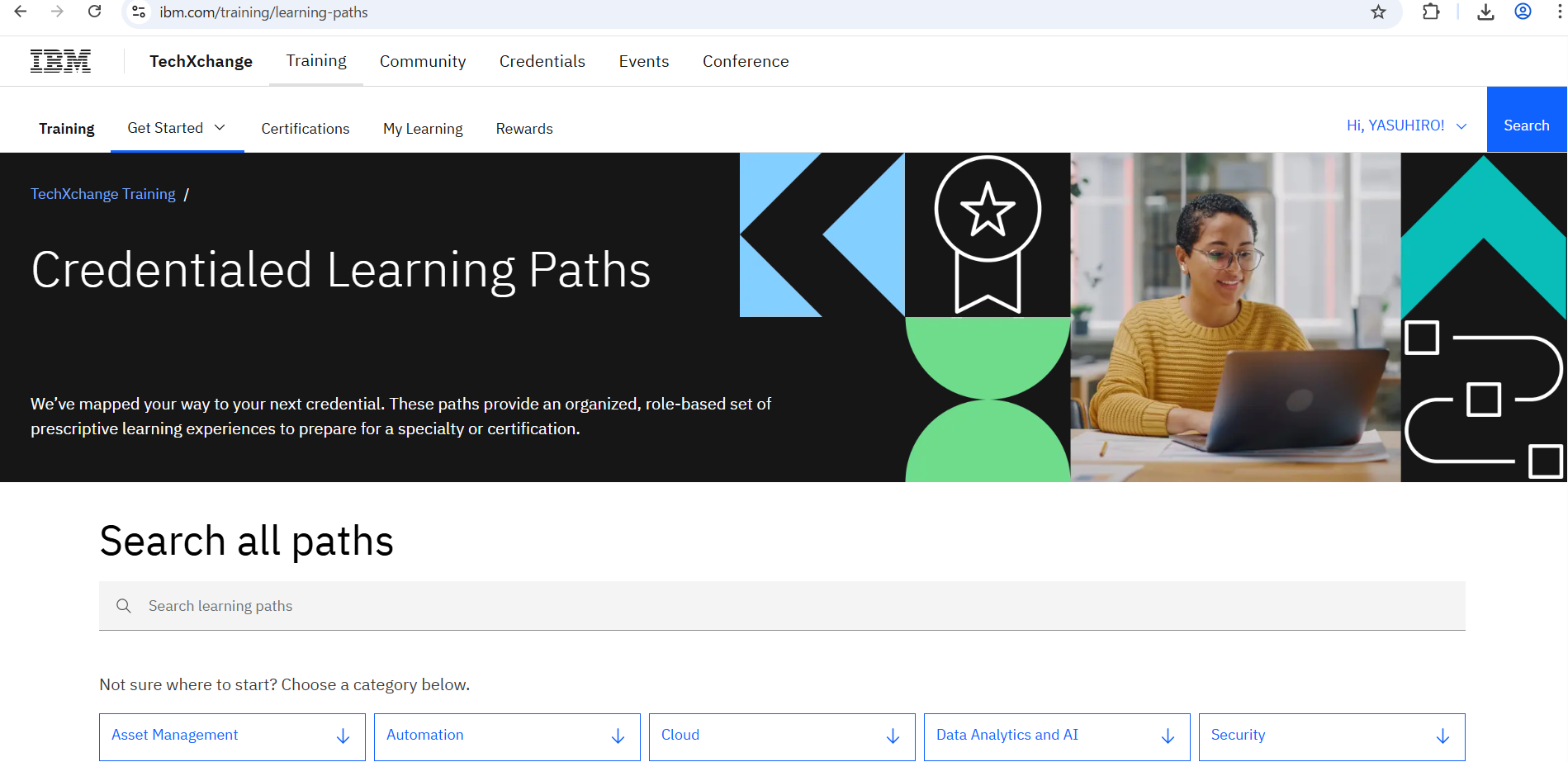1568x762 pixels.
Task: Open the browser extensions puzzle icon
Action: (x=1431, y=12)
